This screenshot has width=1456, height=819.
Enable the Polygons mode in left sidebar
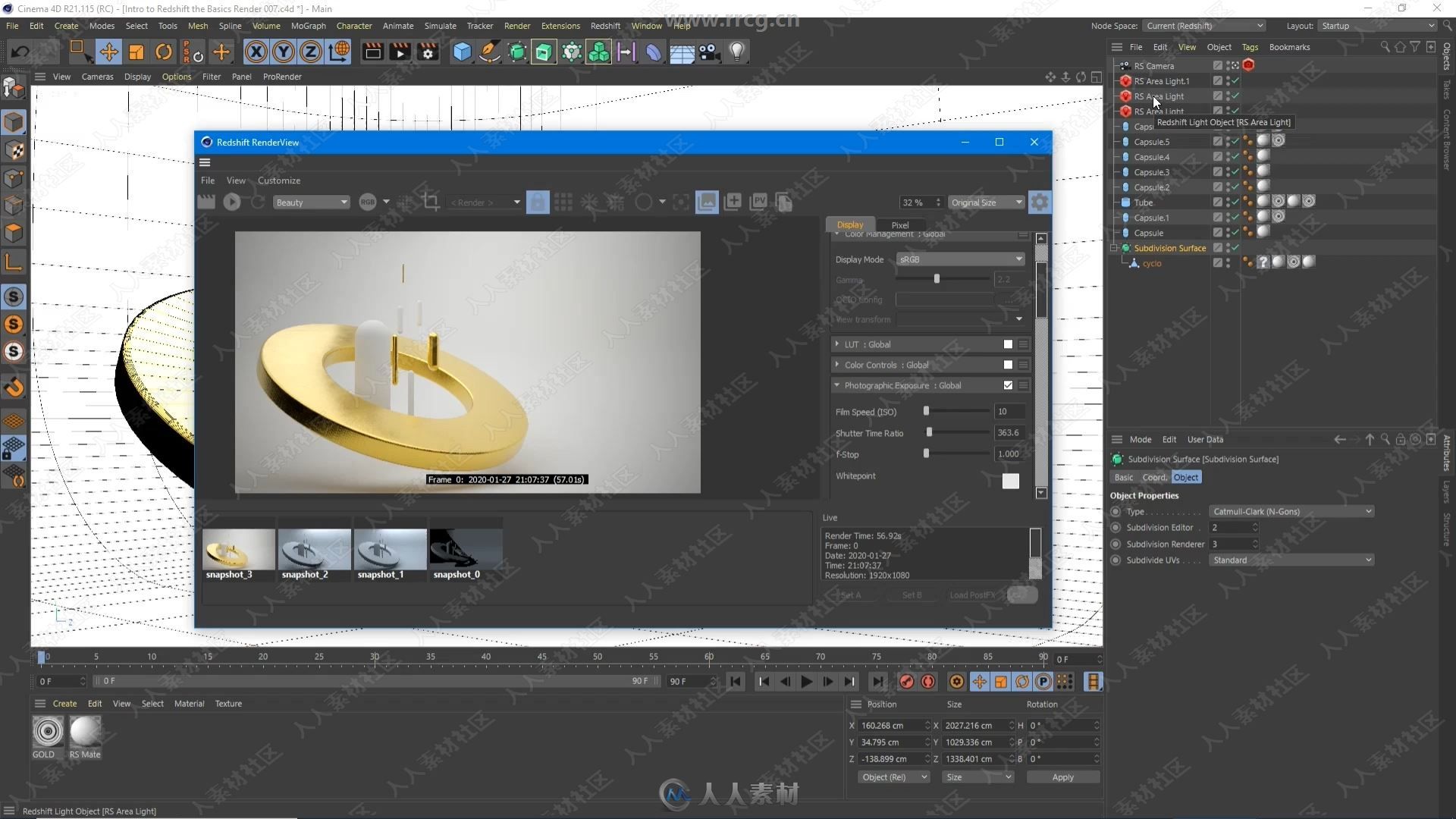point(14,233)
